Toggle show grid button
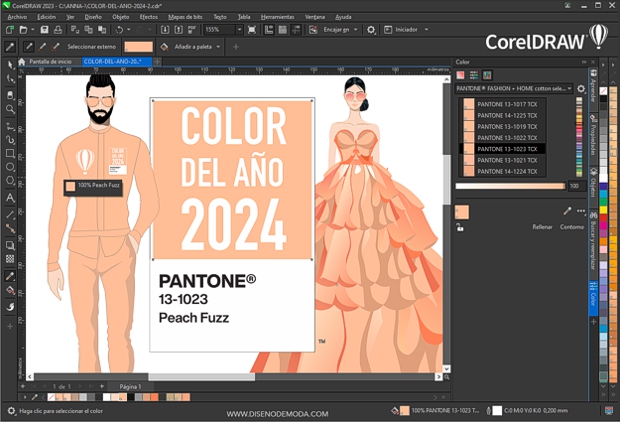This screenshot has width=620, height=422. (x=282, y=30)
